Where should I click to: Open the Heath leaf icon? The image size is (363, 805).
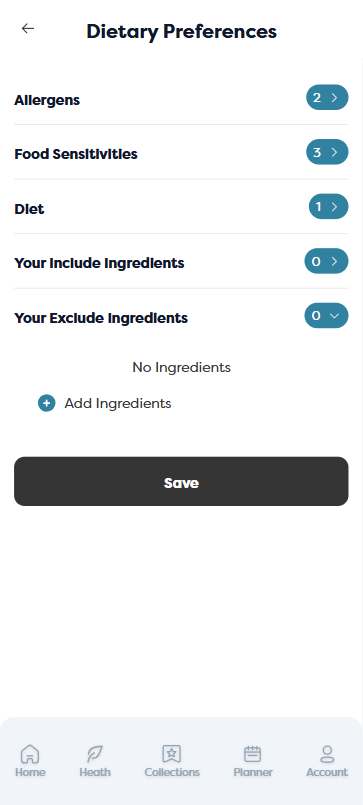click(x=94, y=754)
